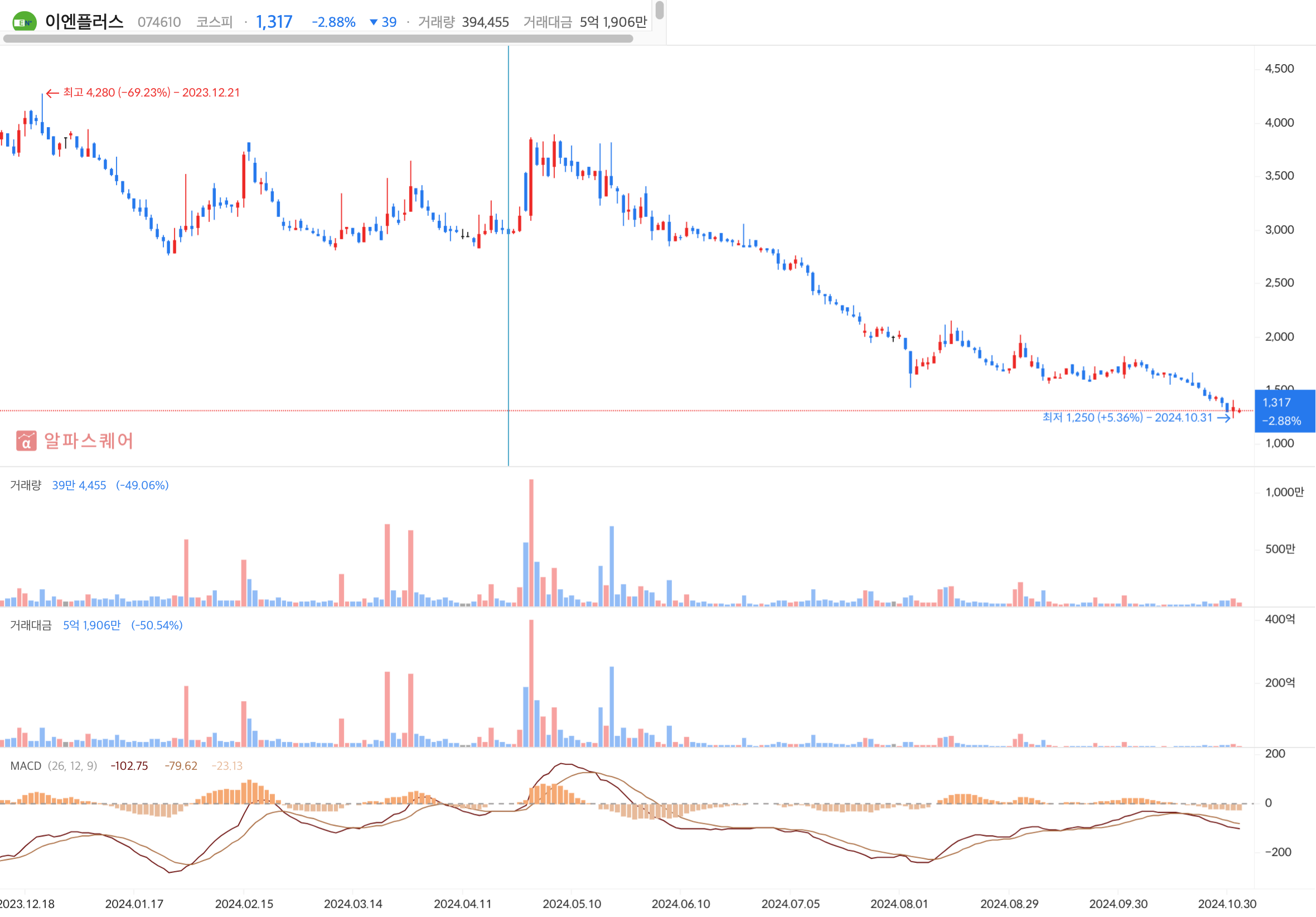This screenshot has width=1316, height=917.
Task: Click the green EN company logo icon
Action: pos(25,22)
